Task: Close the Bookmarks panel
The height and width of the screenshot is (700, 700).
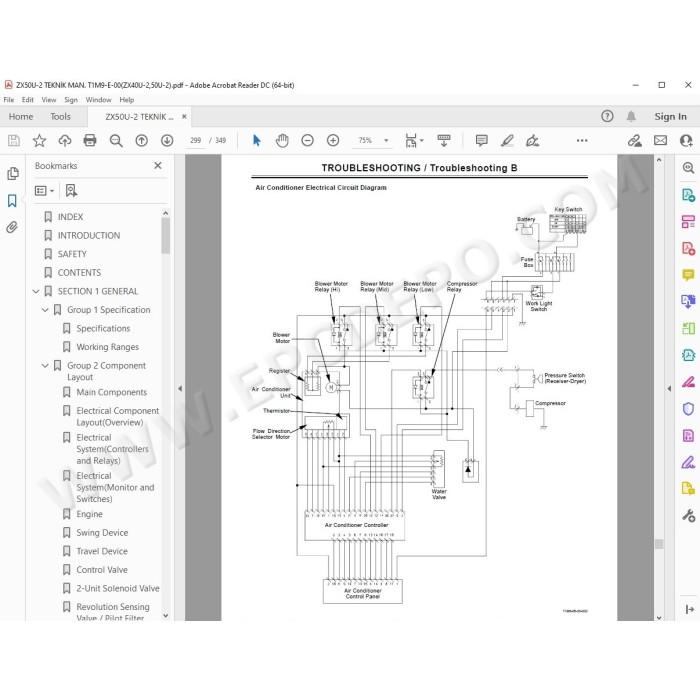Action: (x=158, y=166)
